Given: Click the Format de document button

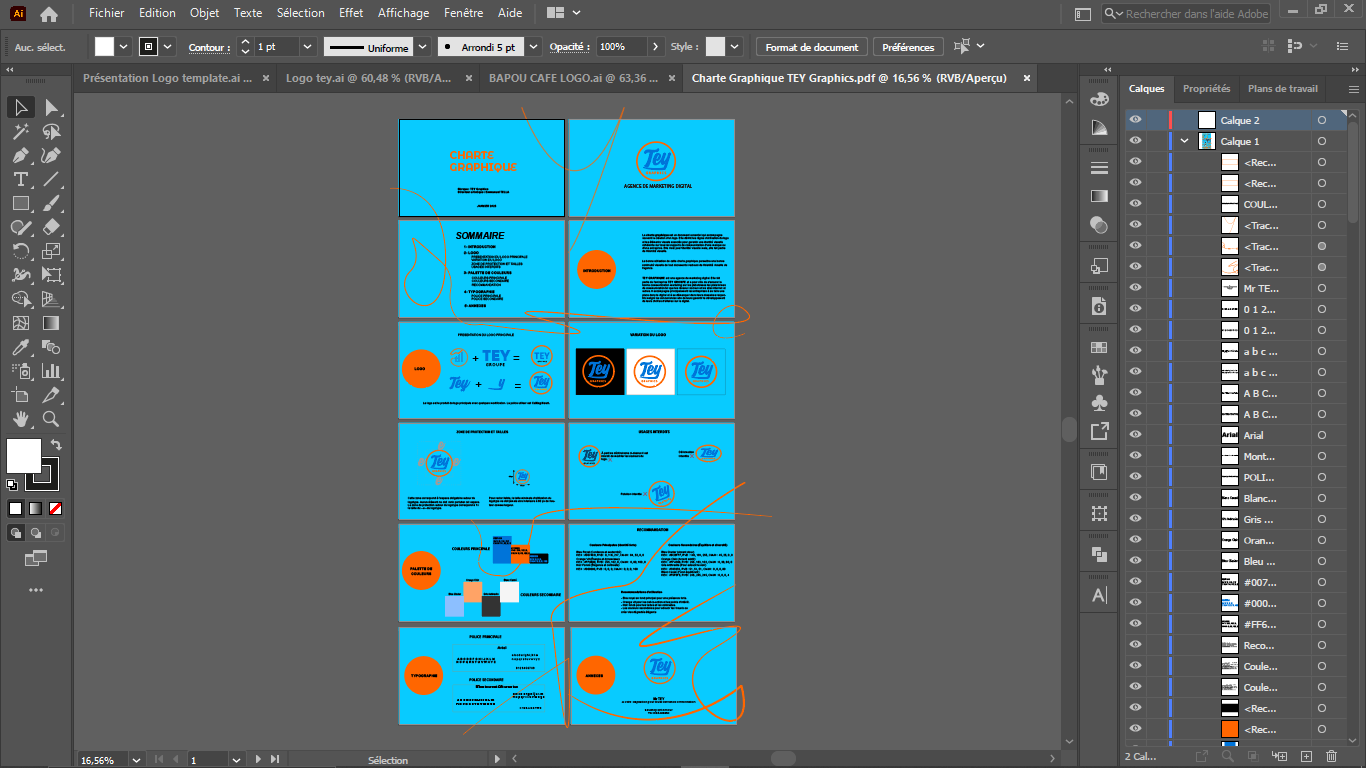Looking at the screenshot, I should click(811, 47).
